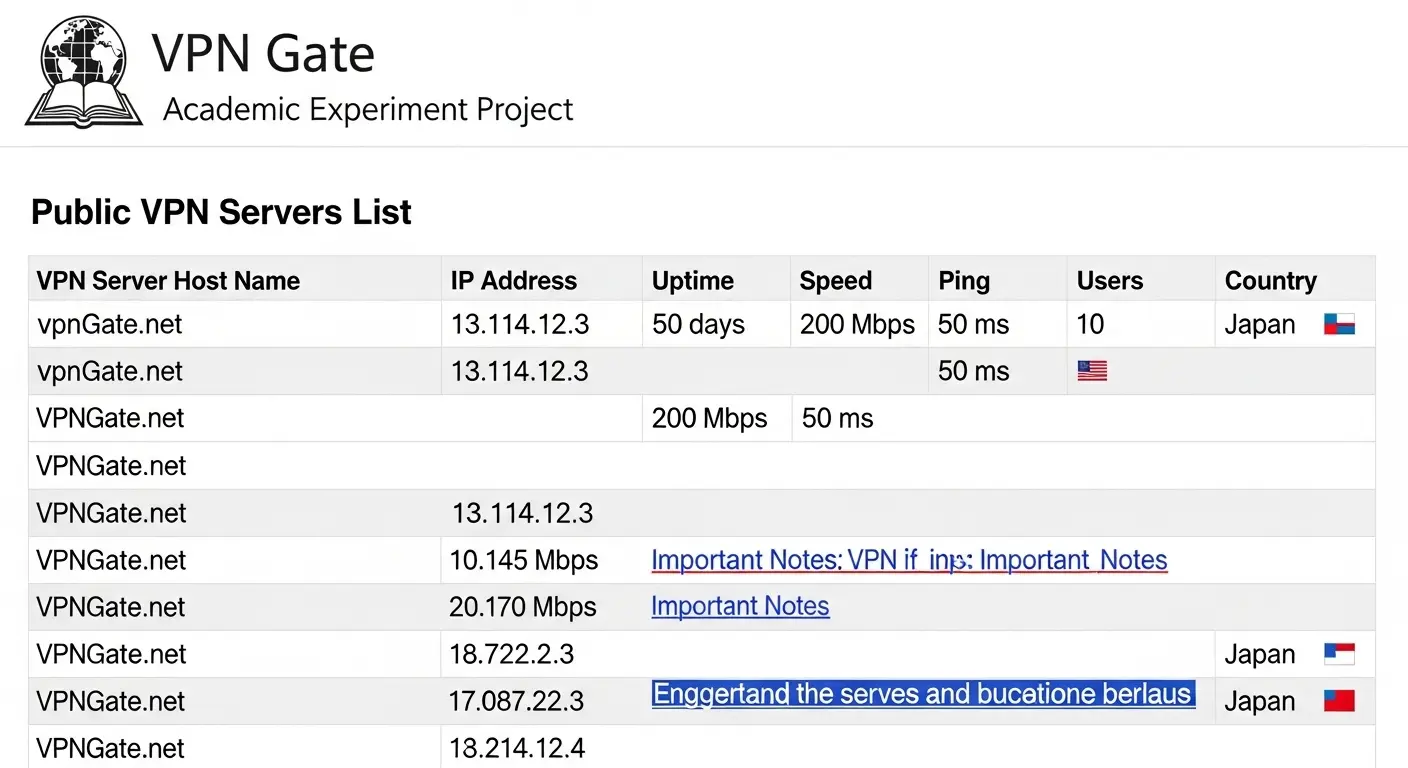The width and height of the screenshot is (1408, 768).
Task: Click the flag in the 18.722.2.3 row
Action: pyautogui.click(x=1339, y=654)
